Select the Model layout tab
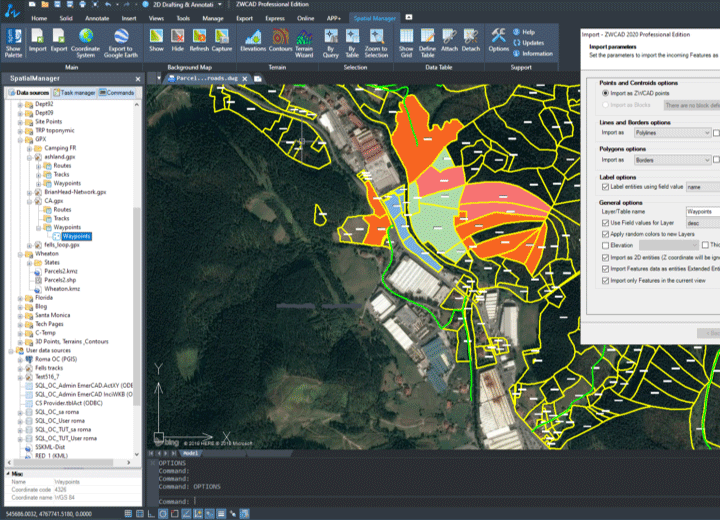Viewport: 720px width, 520px height. (191, 453)
